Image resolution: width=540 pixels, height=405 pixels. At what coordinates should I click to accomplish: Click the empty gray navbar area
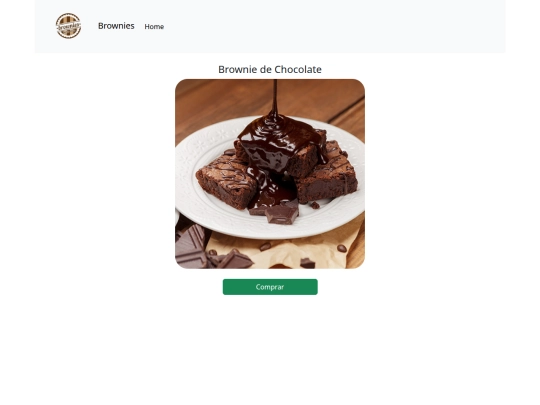327,26
